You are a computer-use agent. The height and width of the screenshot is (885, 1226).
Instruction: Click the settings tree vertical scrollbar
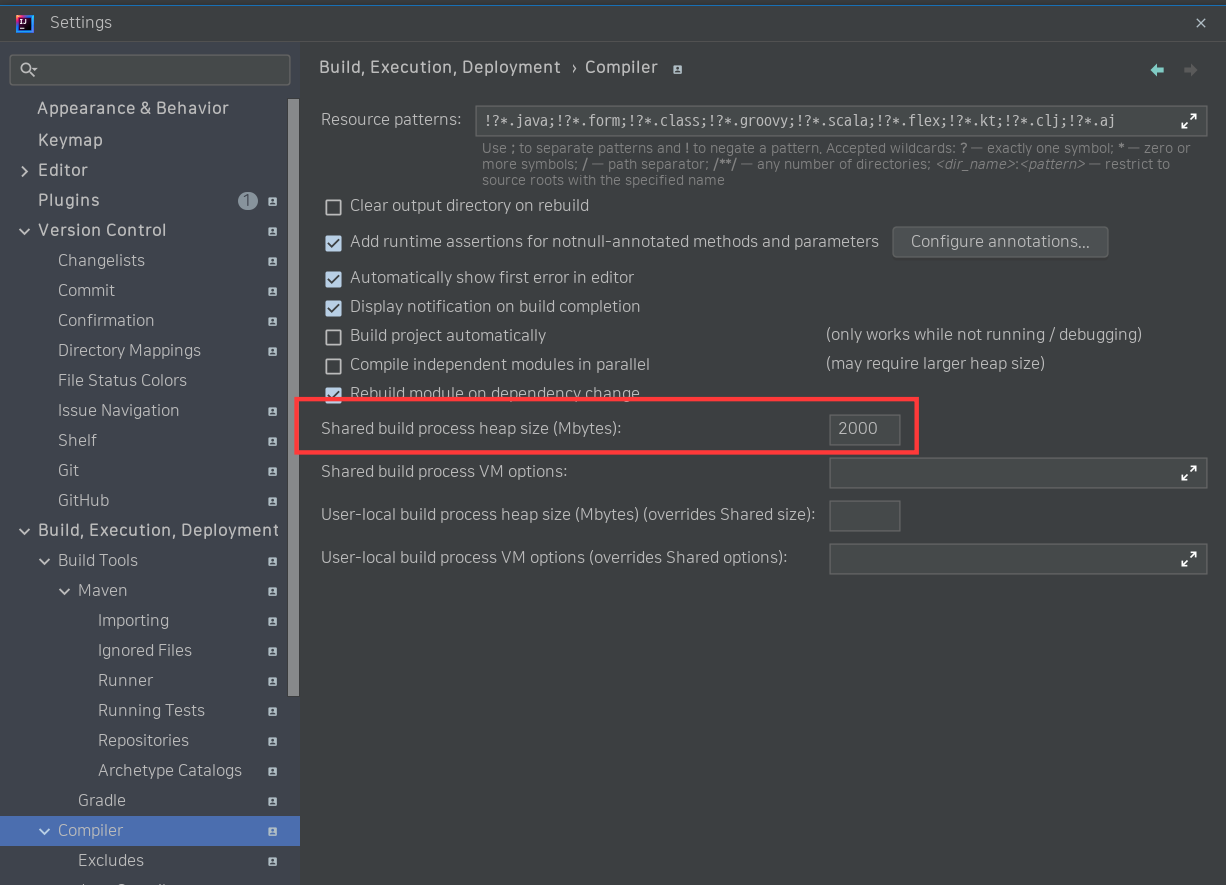click(293, 397)
